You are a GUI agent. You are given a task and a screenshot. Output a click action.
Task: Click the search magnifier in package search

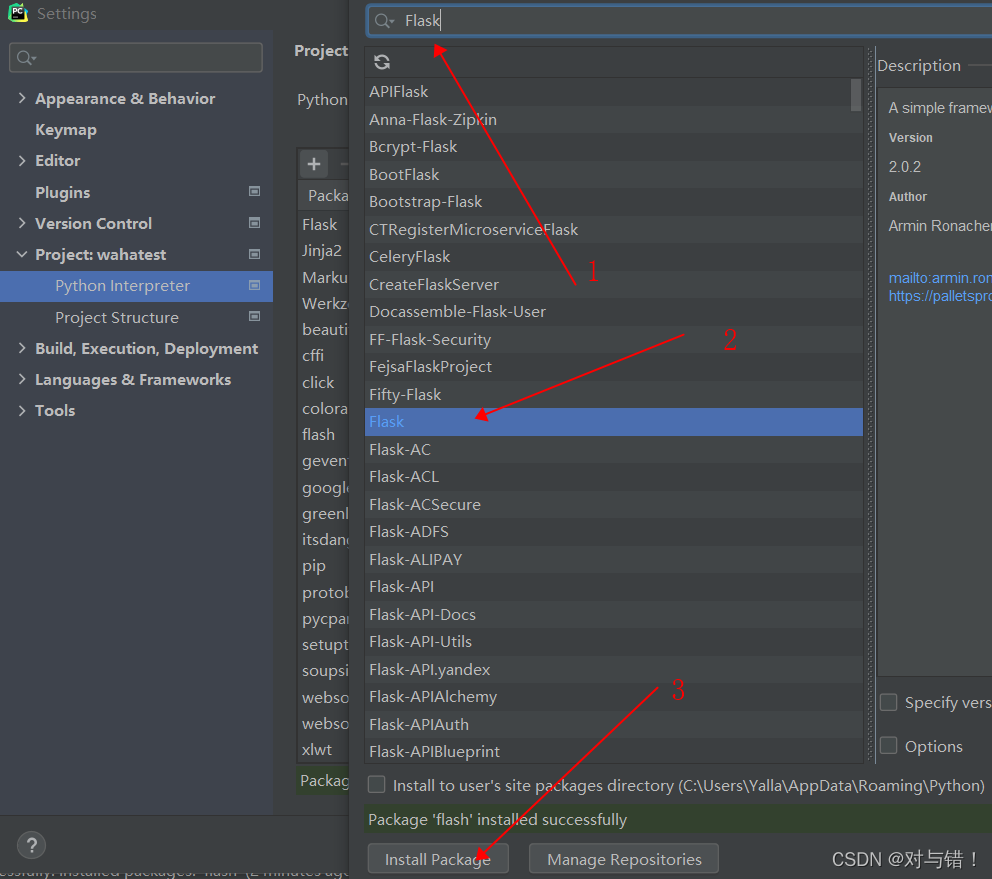(383, 21)
